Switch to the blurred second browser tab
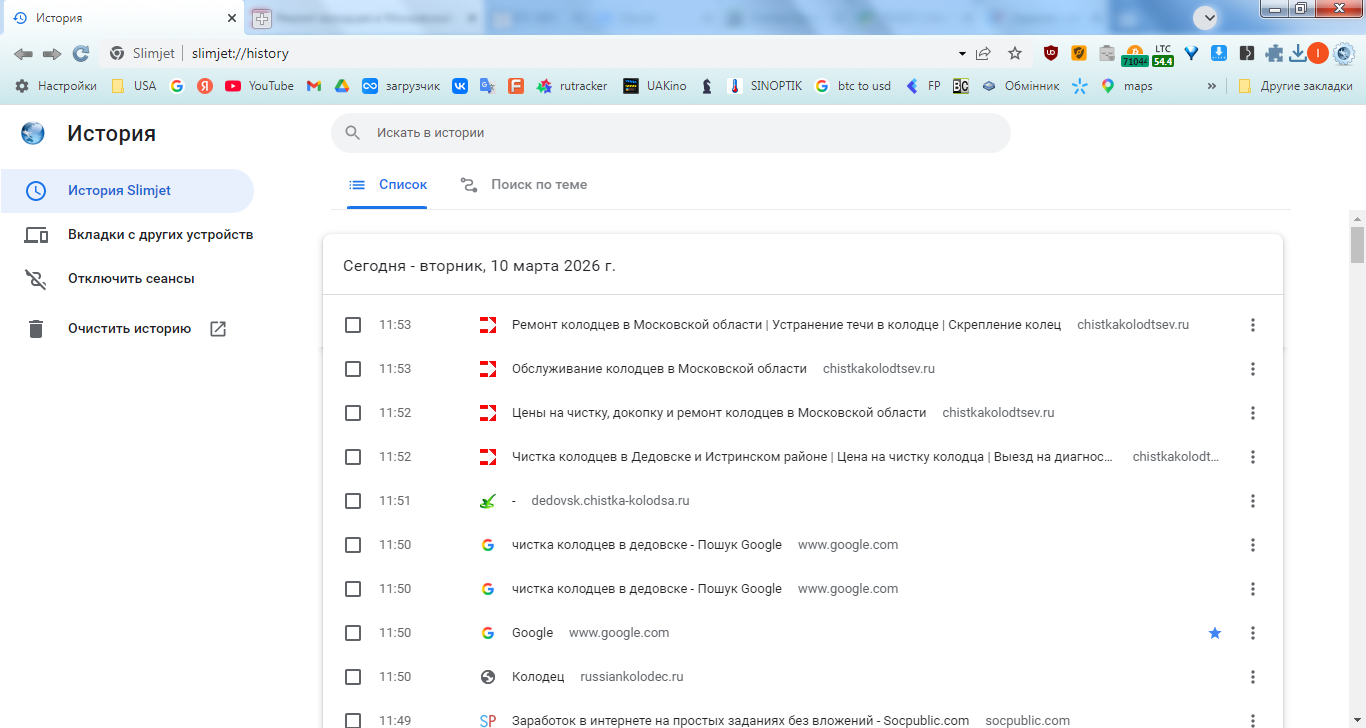The image size is (1366, 728). 365,18
